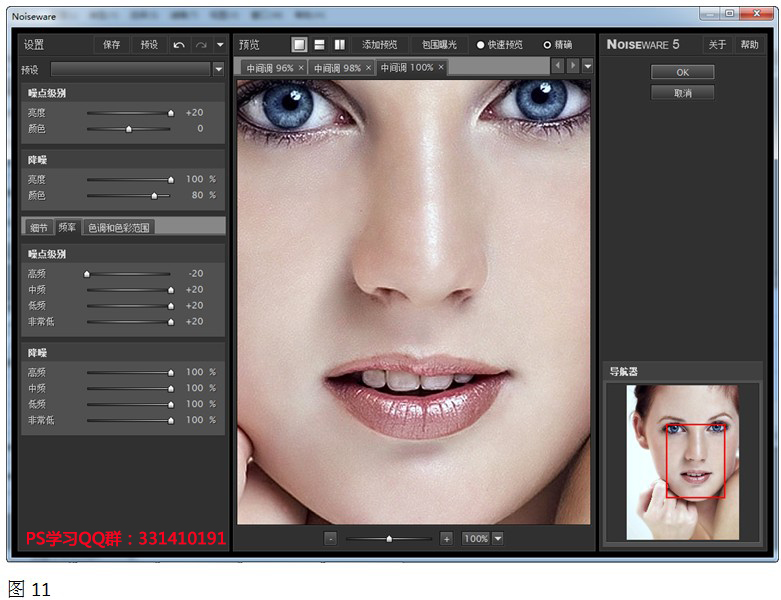Adjust 非常低 noise reduction 100% slider
Viewport: 781px width, 600px height.
(x=171, y=420)
